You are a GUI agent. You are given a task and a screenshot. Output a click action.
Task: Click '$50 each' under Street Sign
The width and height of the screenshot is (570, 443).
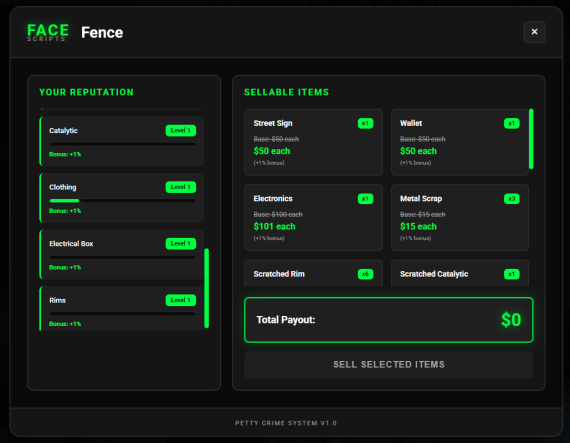(x=272, y=151)
